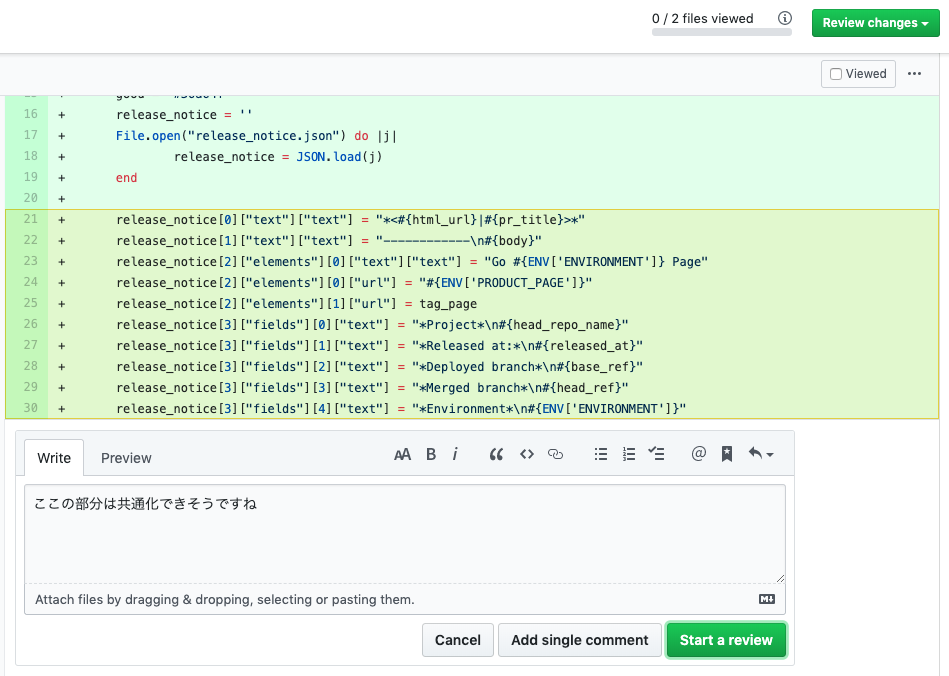Toggle italic text formatting
949x676 pixels.
coord(455,454)
